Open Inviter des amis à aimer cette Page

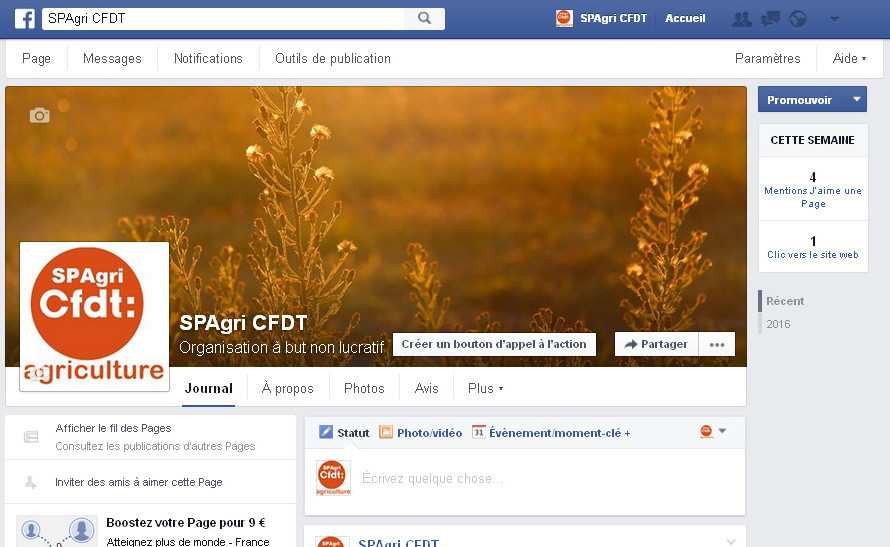(139, 482)
